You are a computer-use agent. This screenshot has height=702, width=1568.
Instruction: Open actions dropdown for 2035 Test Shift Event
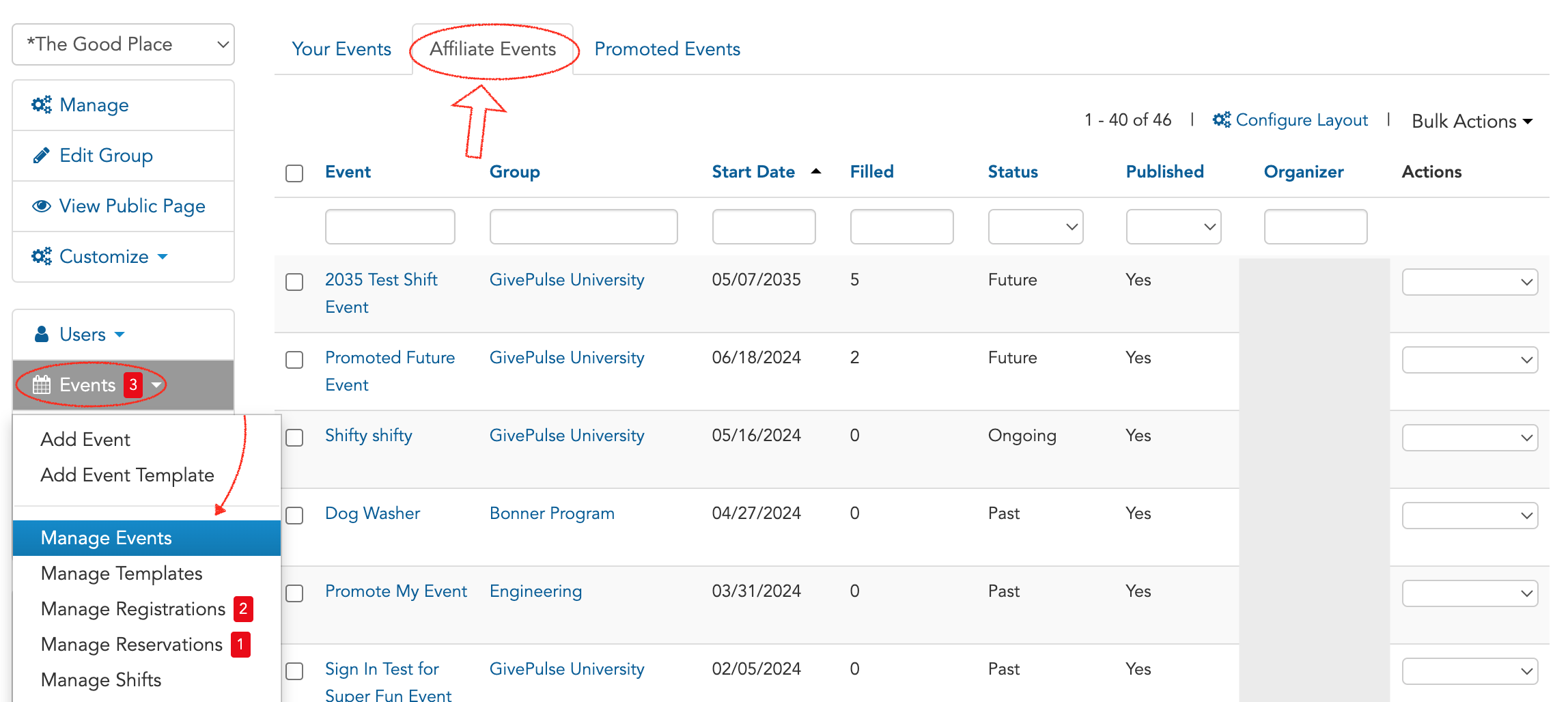[x=1470, y=282]
